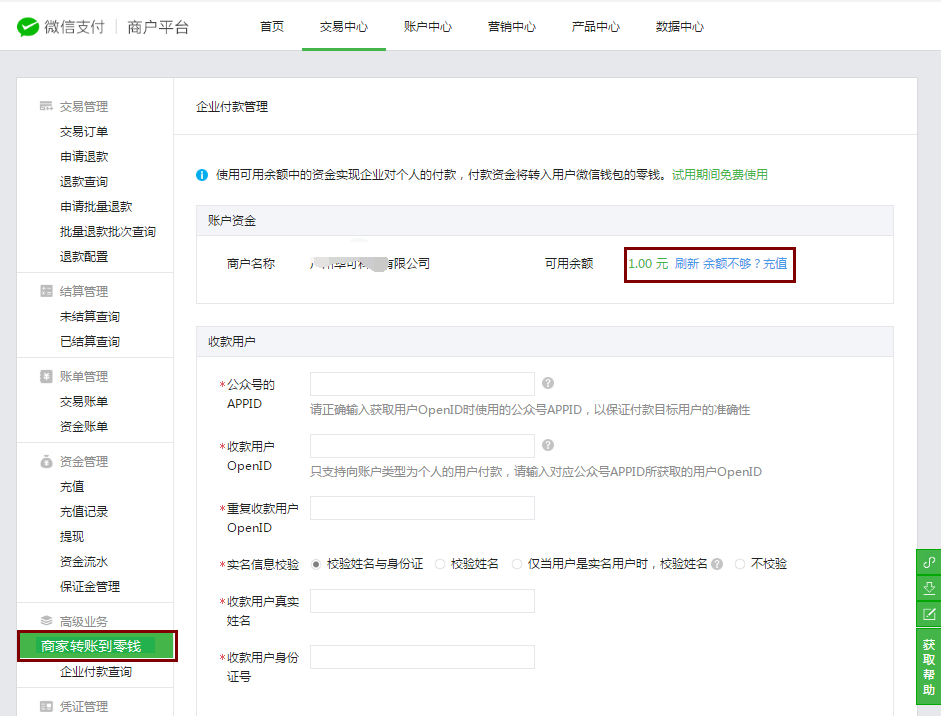Viewport: 941px width, 716px height.
Task: Focus the 公众号的APPID input field
Action: (x=422, y=384)
